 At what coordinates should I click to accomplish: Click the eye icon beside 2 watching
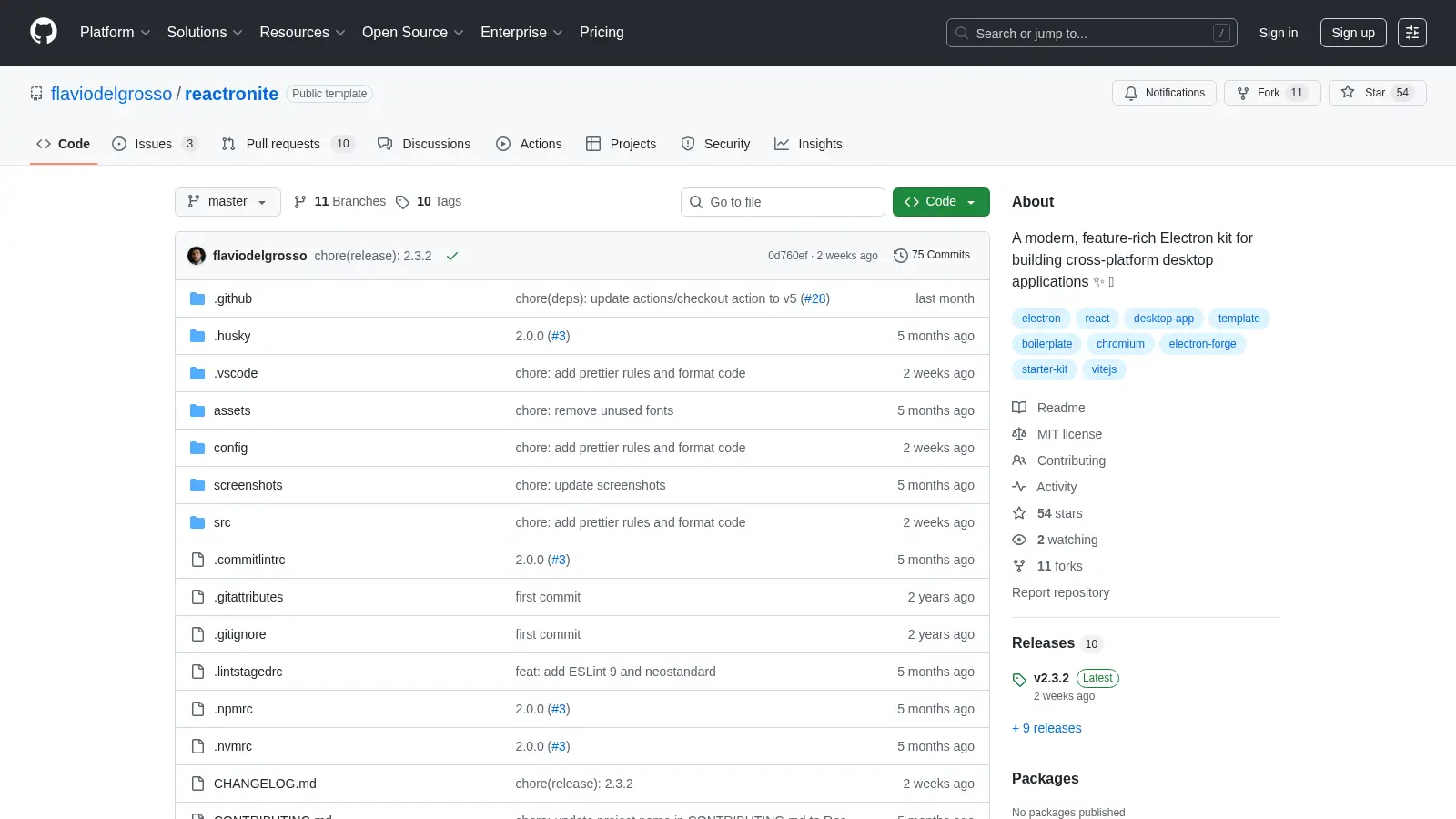coord(1019,540)
